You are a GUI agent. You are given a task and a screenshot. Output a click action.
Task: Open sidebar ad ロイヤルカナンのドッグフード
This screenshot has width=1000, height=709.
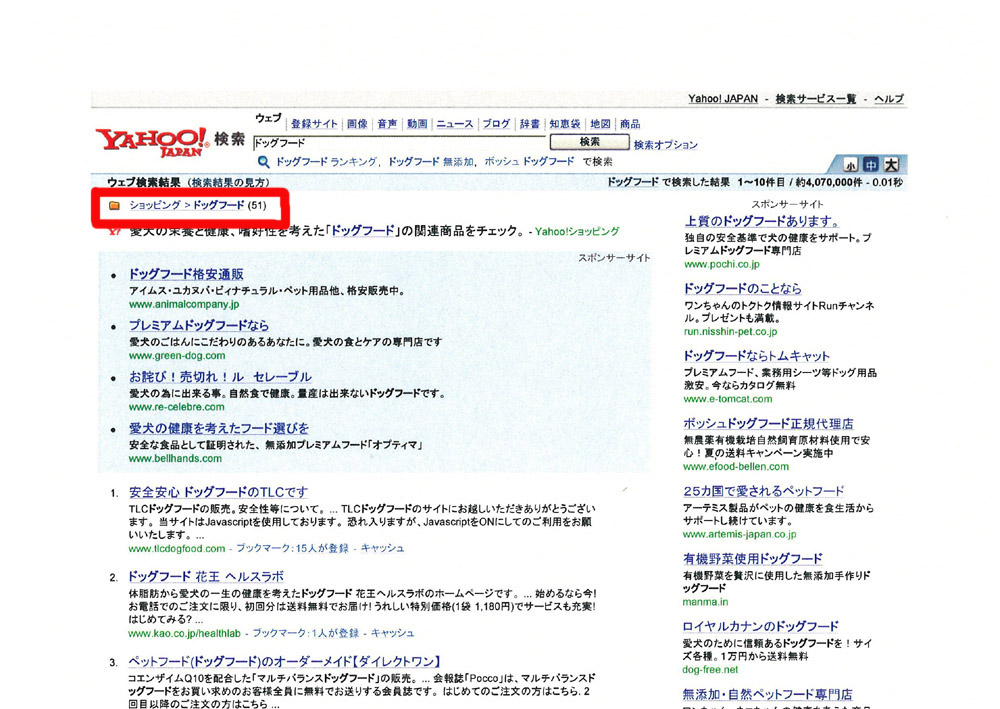(760, 626)
